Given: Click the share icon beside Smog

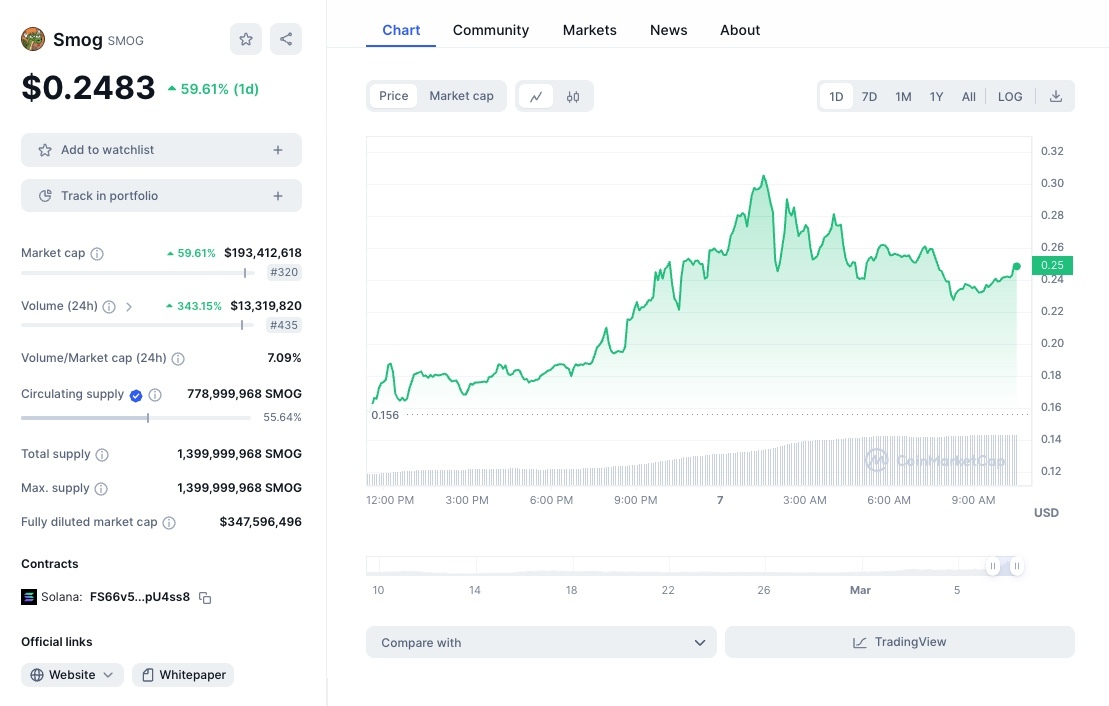Looking at the screenshot, I should tap(286, 39).
